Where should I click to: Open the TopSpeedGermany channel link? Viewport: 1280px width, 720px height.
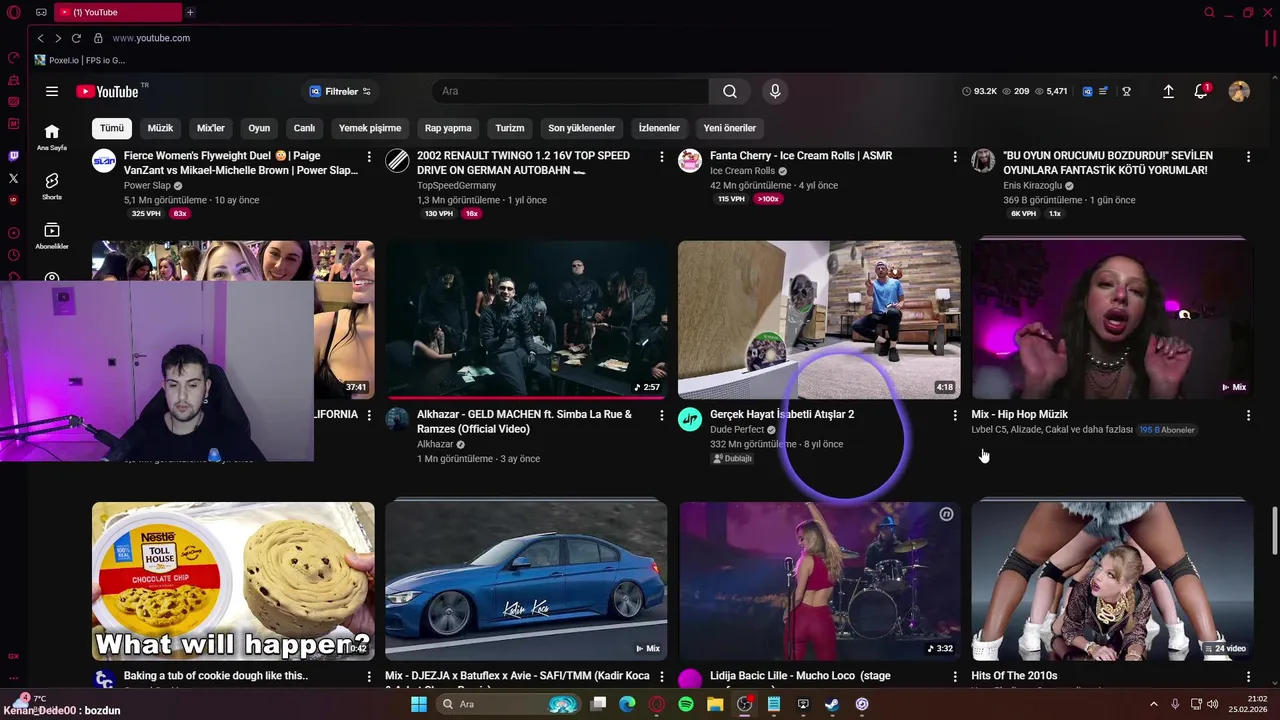(x=457, y=186)
